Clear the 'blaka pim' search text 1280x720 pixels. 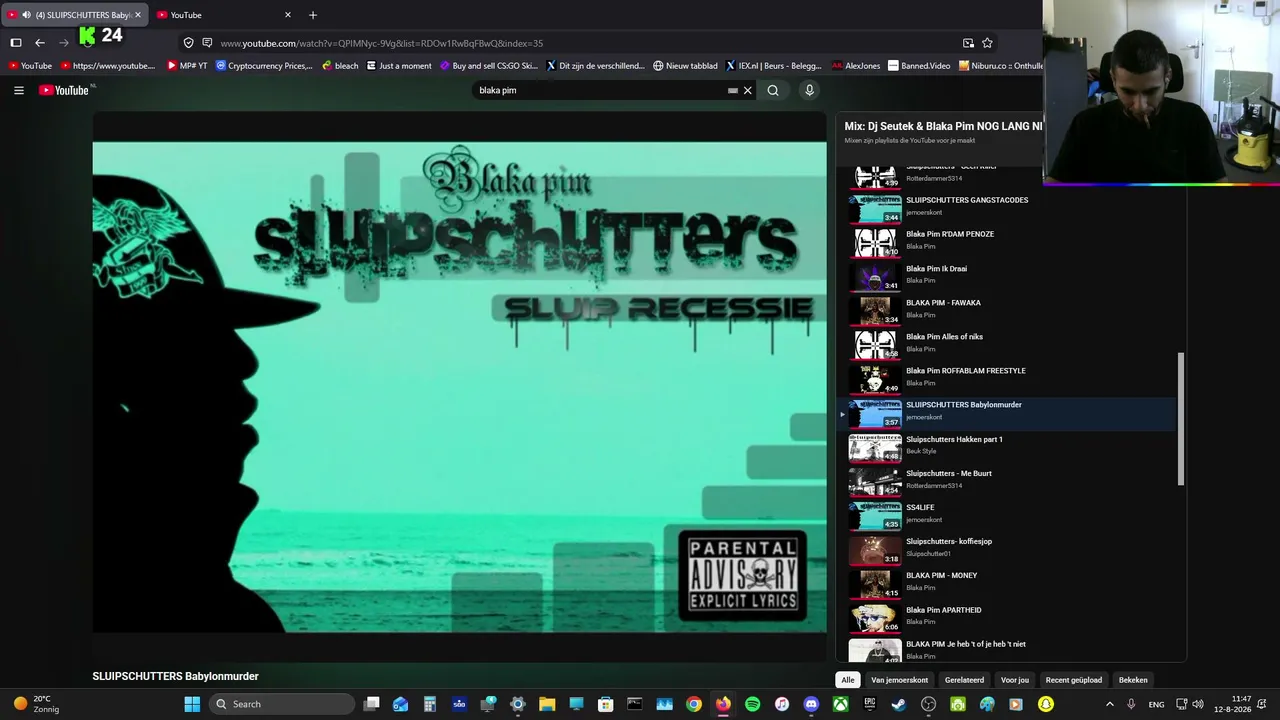[x=747, y=90]
